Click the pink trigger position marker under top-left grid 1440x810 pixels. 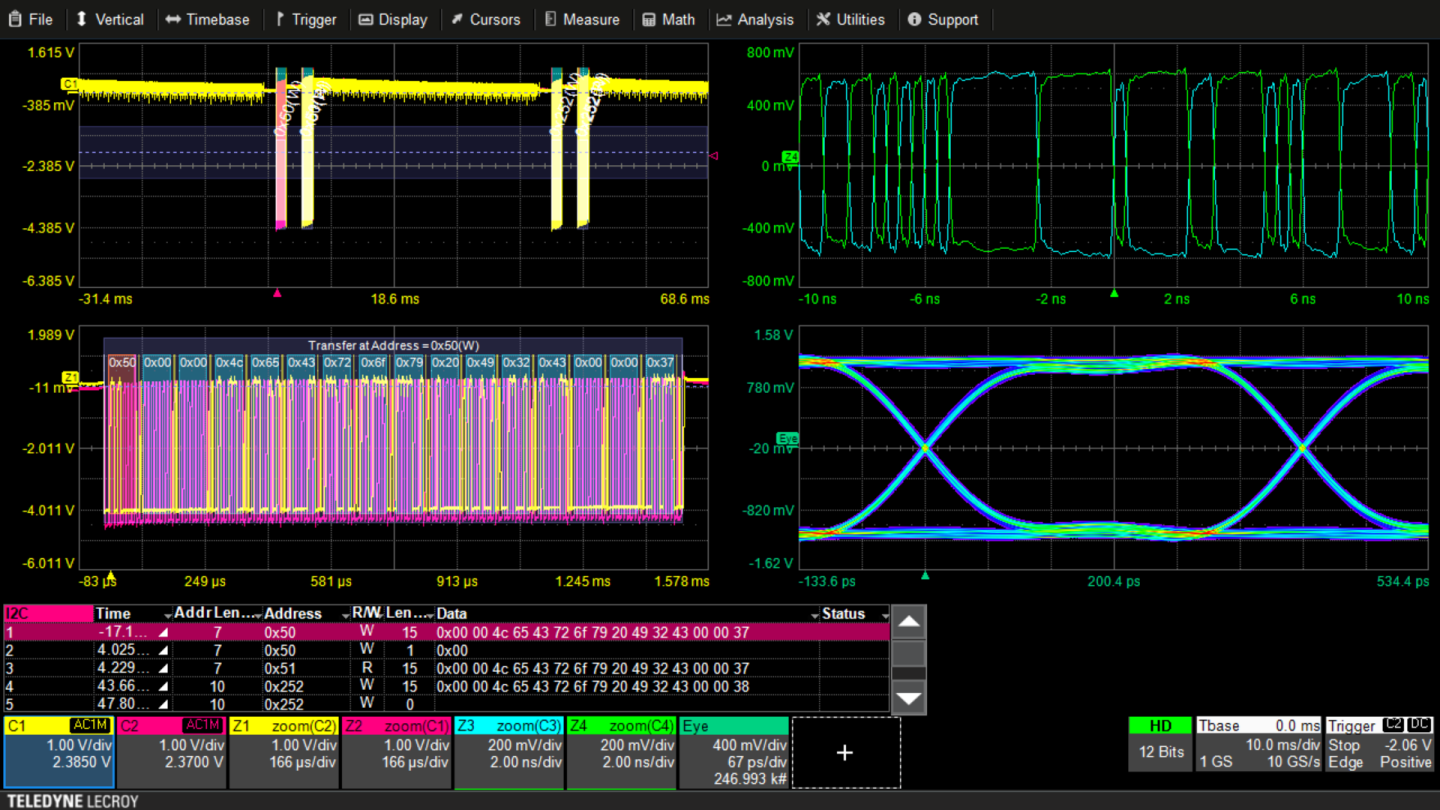click(x=277, y=293)
